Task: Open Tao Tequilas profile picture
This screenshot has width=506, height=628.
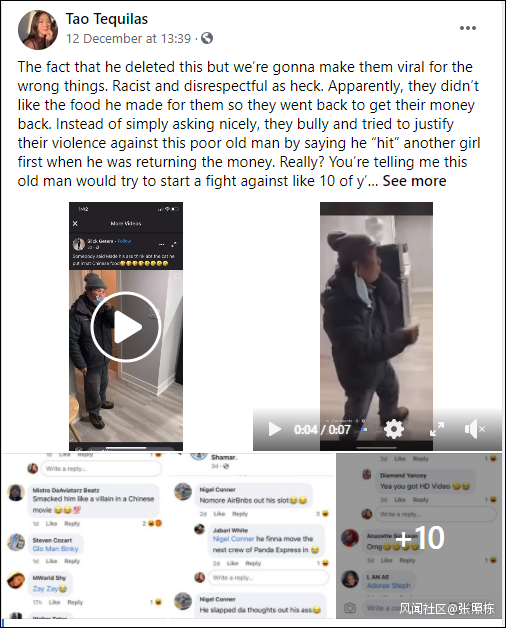Action: (38, 30)
